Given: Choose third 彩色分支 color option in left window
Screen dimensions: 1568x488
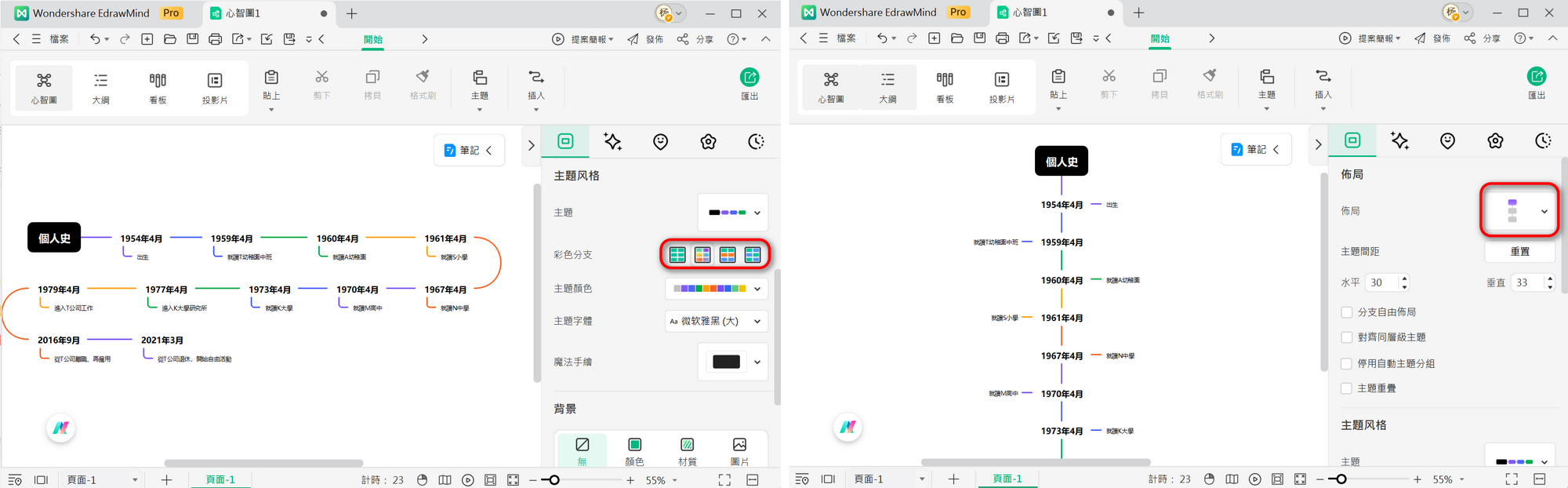Looking at the screenshot, I should [728, 254].
